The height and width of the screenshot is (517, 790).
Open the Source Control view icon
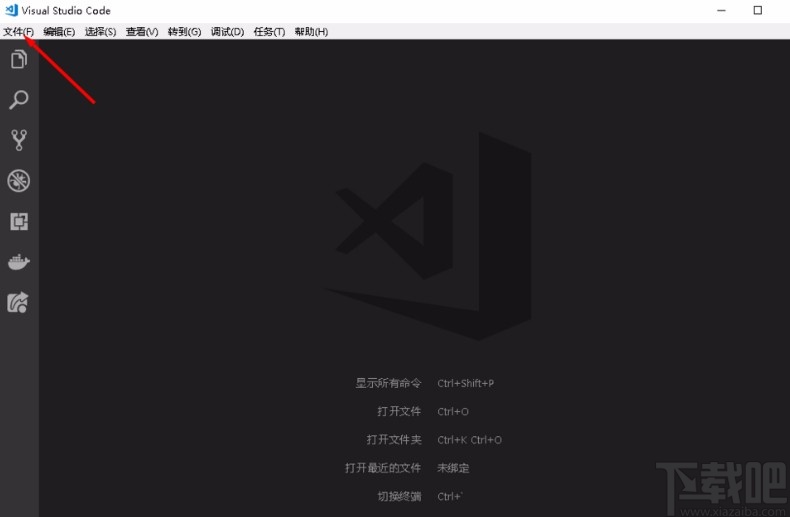[x=19, y=140]
